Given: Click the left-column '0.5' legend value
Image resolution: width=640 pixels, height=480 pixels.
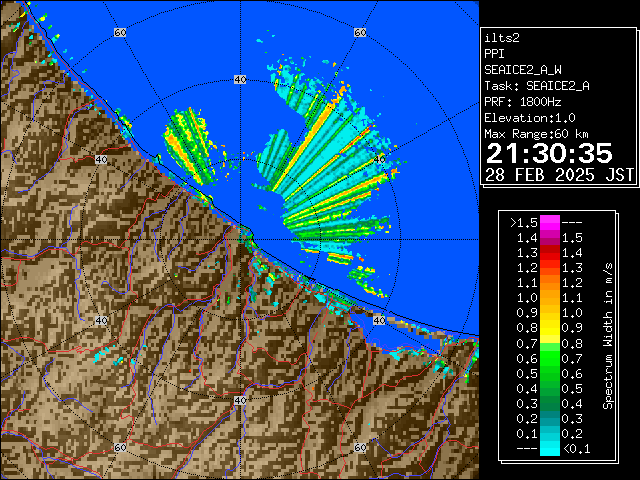Looking at the screenshot, I should [x=527, y=373].
